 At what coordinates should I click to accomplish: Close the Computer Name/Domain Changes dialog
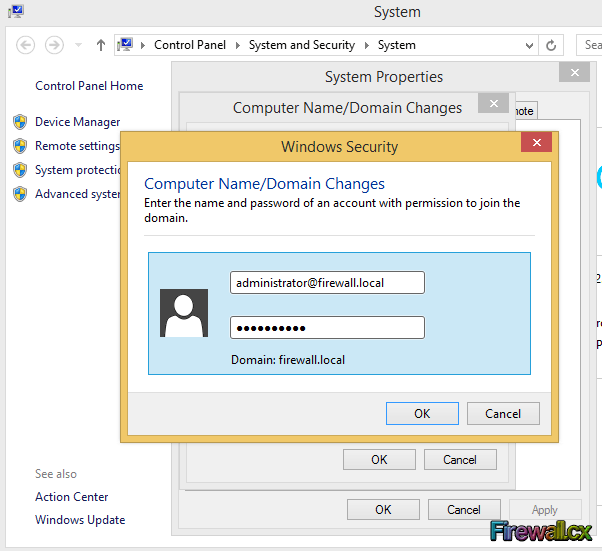pos(494,103)
